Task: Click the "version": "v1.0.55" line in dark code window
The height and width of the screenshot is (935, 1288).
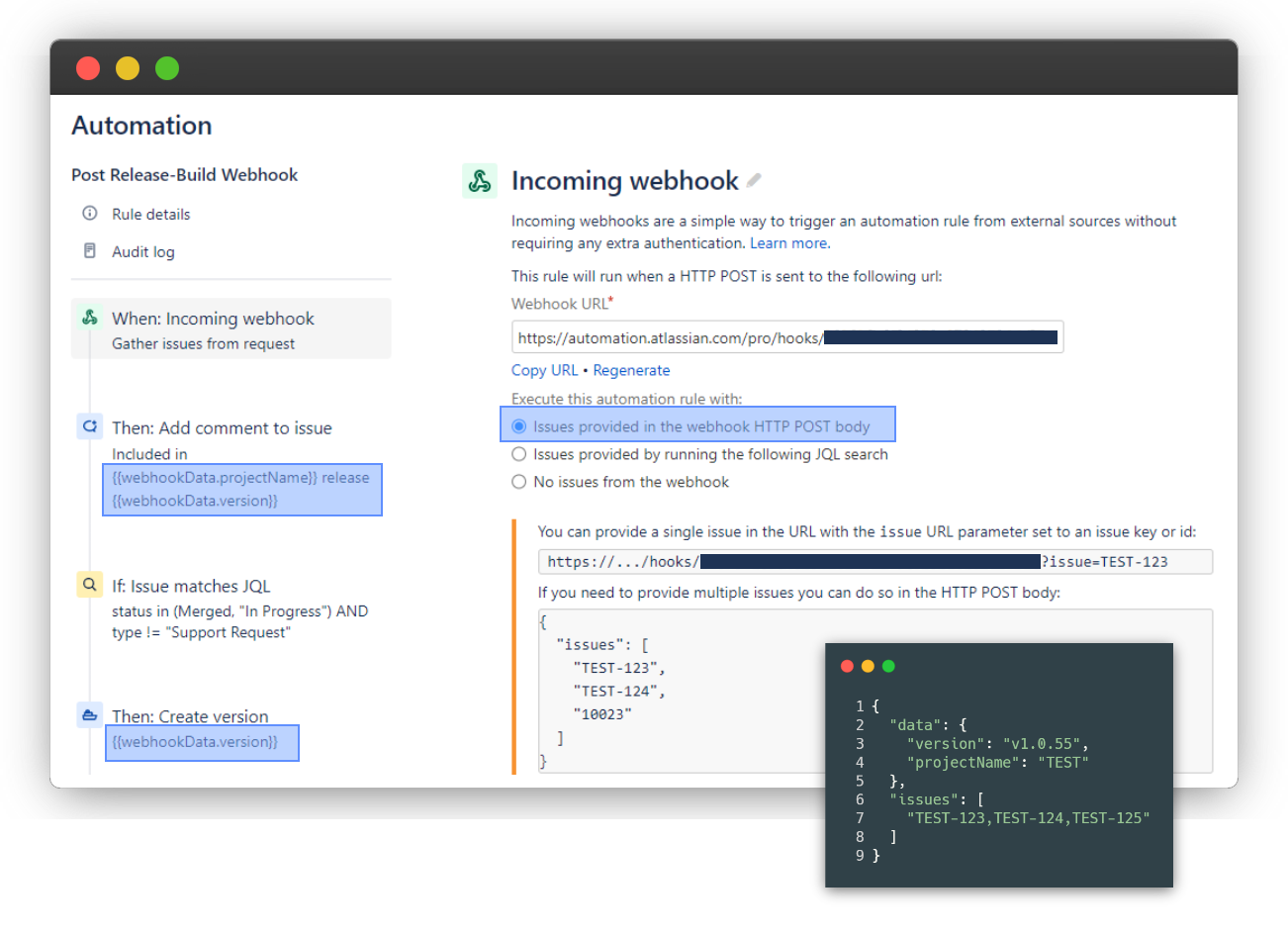Action: click(x=997, y=744)
